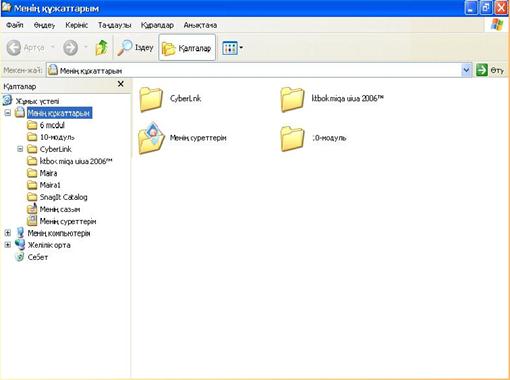
Task: Toggle the CyberLink tree expander
Action: point(20,149)
